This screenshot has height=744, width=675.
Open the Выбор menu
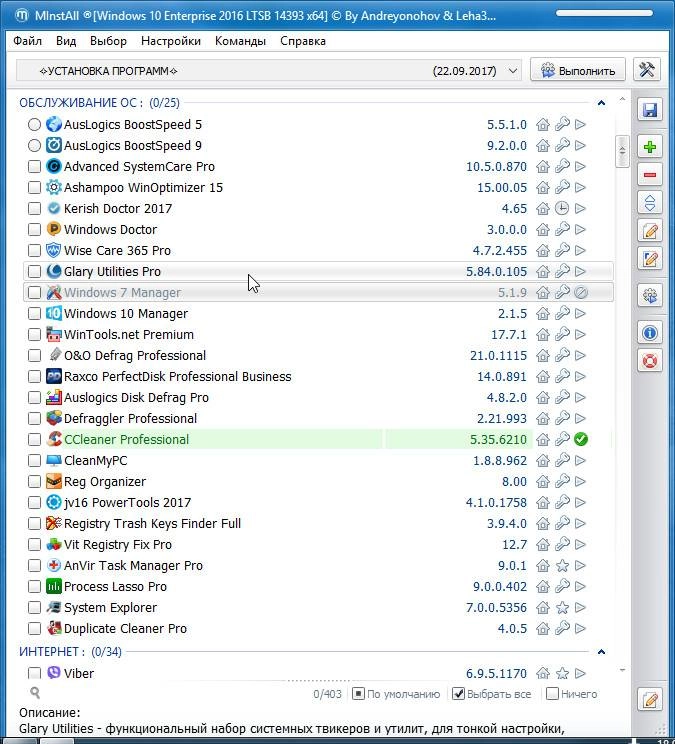pyautogui.click(x=108, y=41)
